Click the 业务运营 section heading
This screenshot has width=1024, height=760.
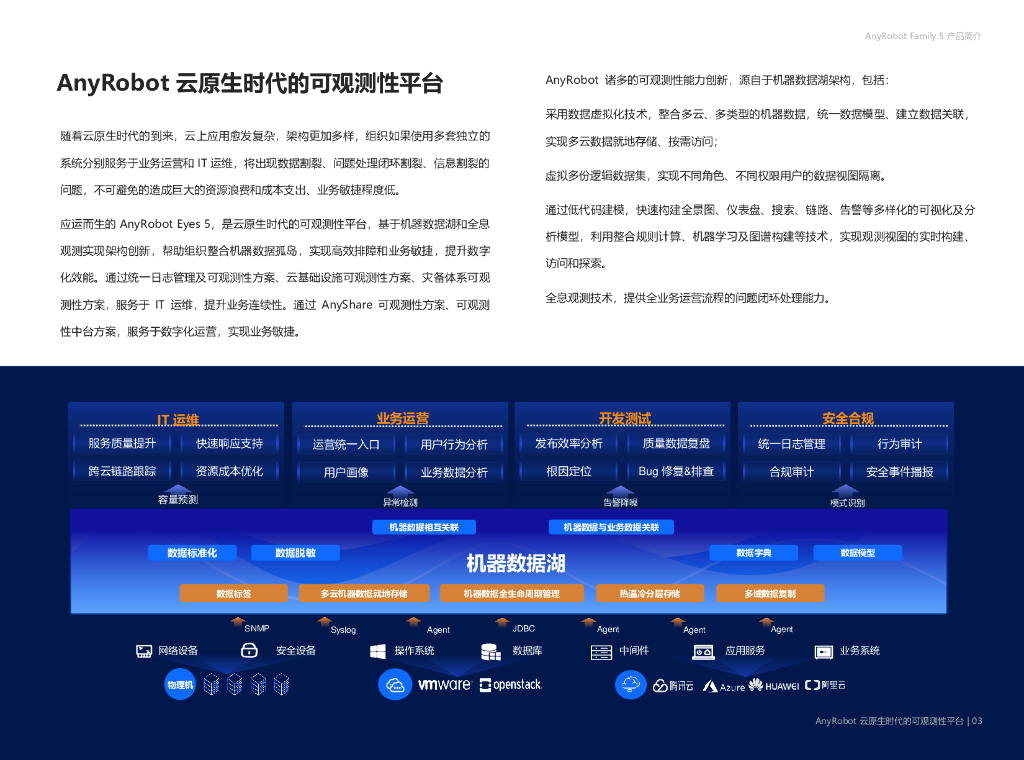(x=402, y=419)
